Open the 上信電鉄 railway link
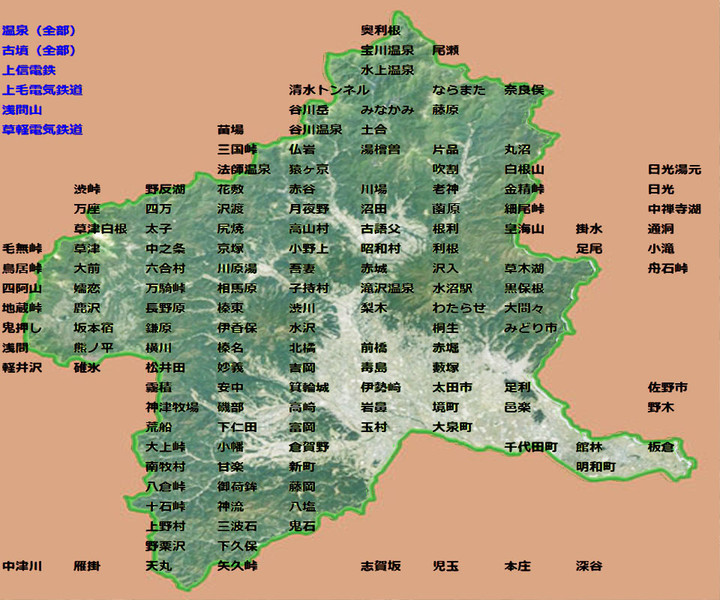720x600 pixels. point(29,70)
